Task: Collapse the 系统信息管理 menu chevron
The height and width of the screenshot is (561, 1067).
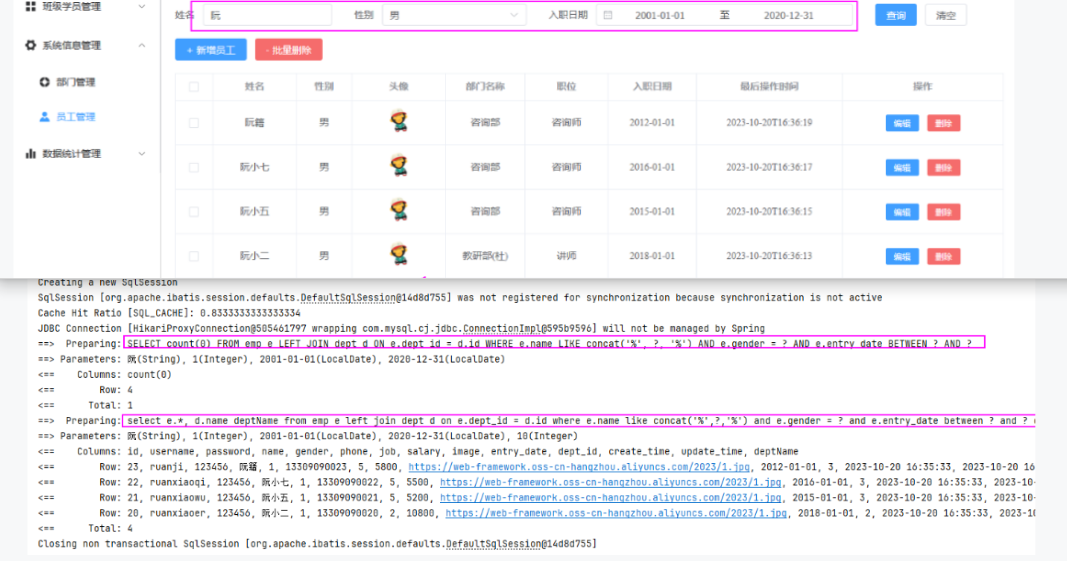Action: pos(142,45)
